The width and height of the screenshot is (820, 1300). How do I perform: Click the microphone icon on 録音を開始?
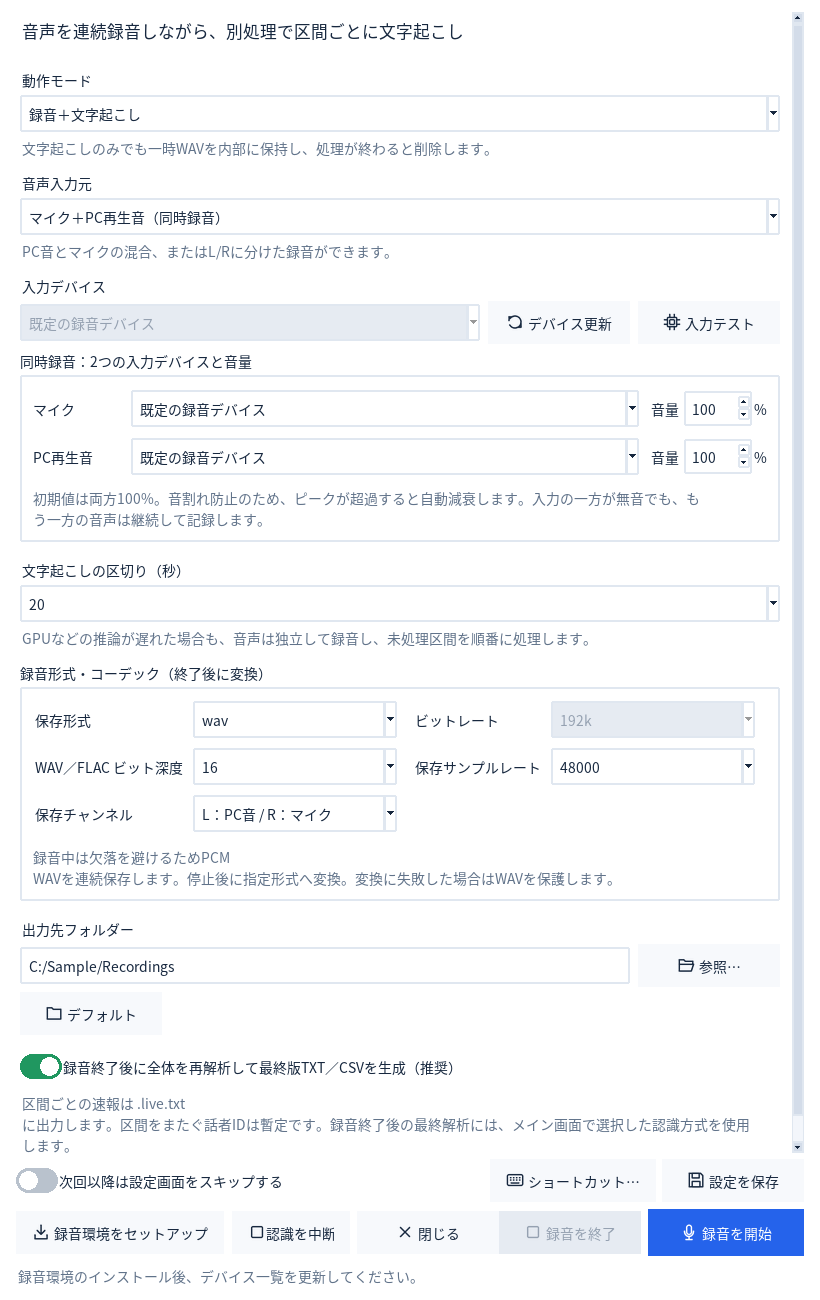(689, 1233)
